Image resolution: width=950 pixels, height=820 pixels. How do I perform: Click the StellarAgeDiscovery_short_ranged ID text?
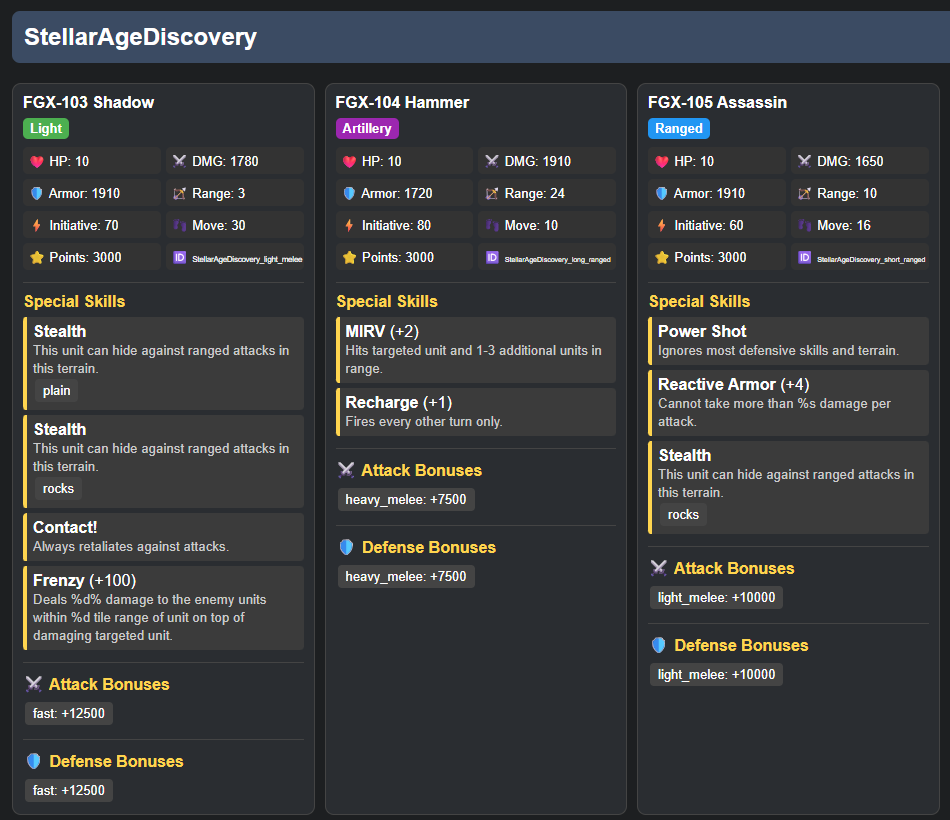871,259
